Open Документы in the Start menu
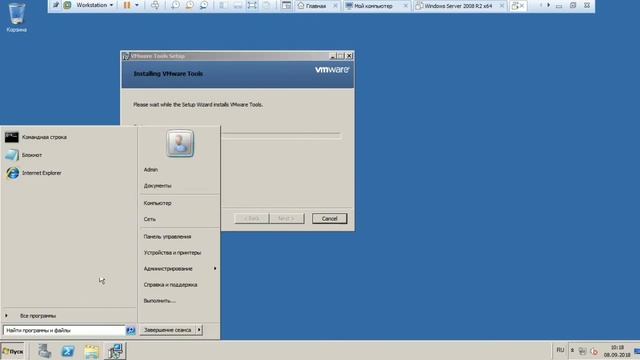Image resolution: width=640 pixels, height=360 pixels. (158, 186)
